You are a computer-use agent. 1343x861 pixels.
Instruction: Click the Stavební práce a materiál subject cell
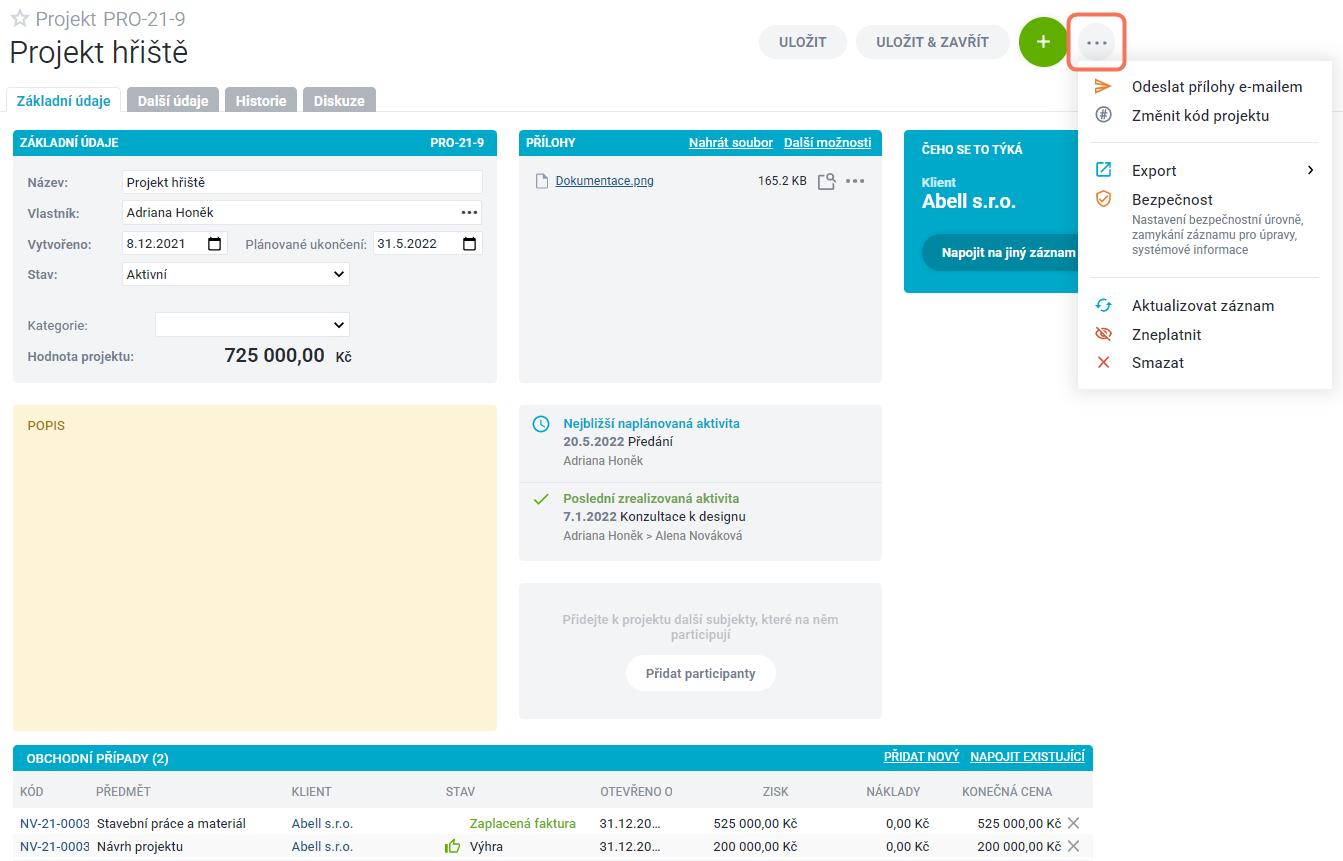(171, 823)
